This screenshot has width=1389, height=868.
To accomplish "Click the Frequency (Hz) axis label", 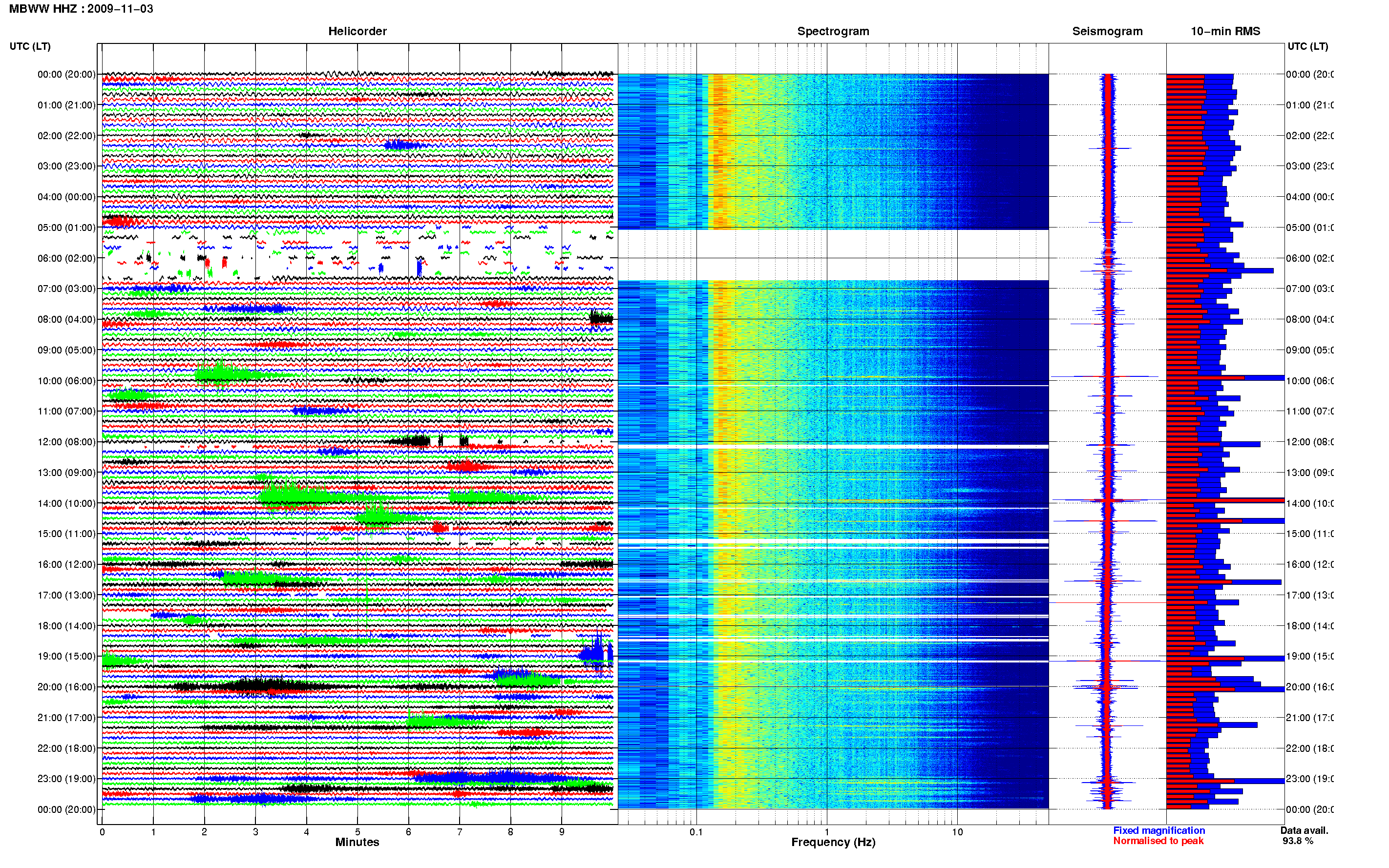I will [833, 842].
